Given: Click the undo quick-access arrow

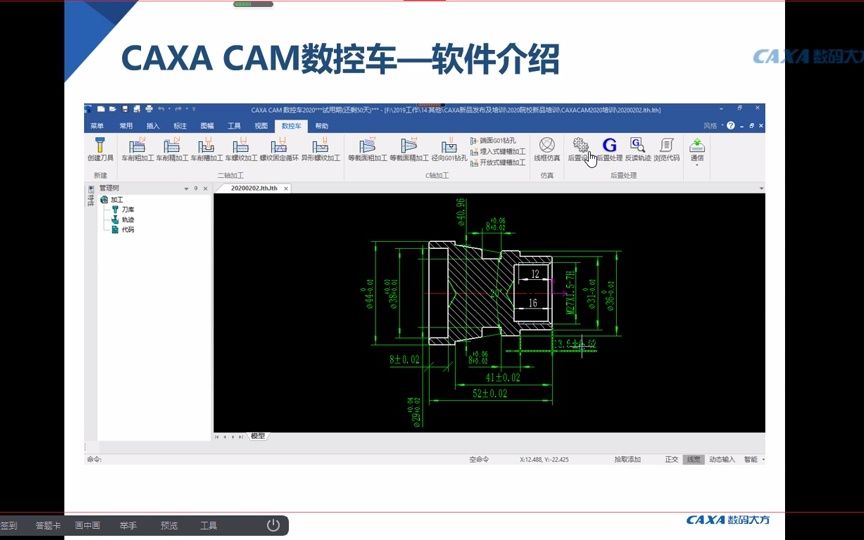Looking at the screenshot, I should [x=161, y=109].
